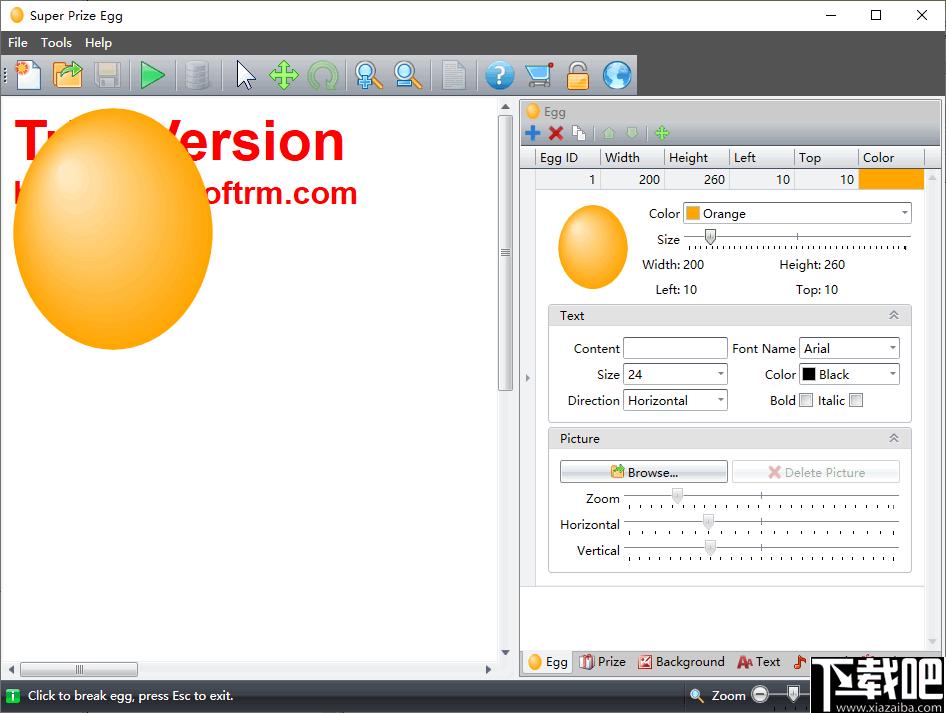Open the Font Name dropdown showing Arial
Image resolution: width=946 pixels, height=713 pixels.
tap(849, 348)
